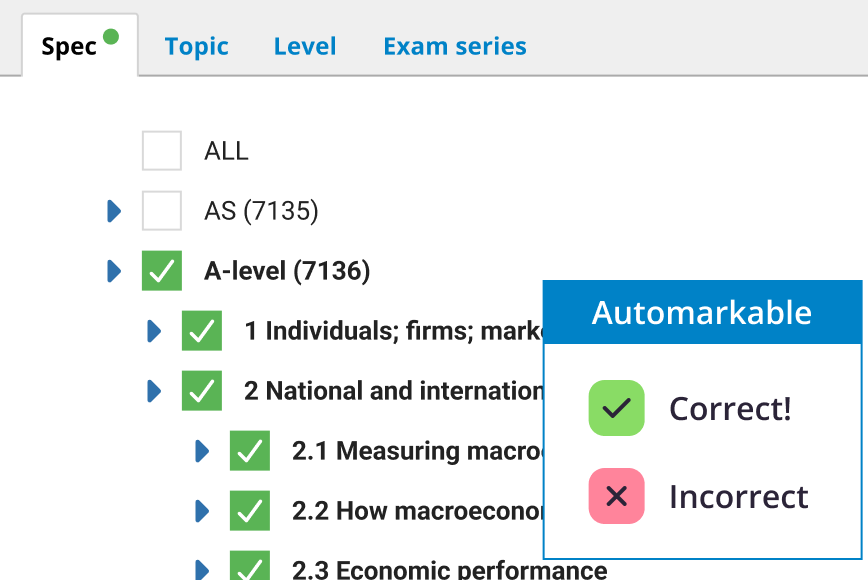Image resolution: width=868 pixels, height=580 pixels.
Task: Click the red cross Incorrect icon
Action: [x=616, y=496]
